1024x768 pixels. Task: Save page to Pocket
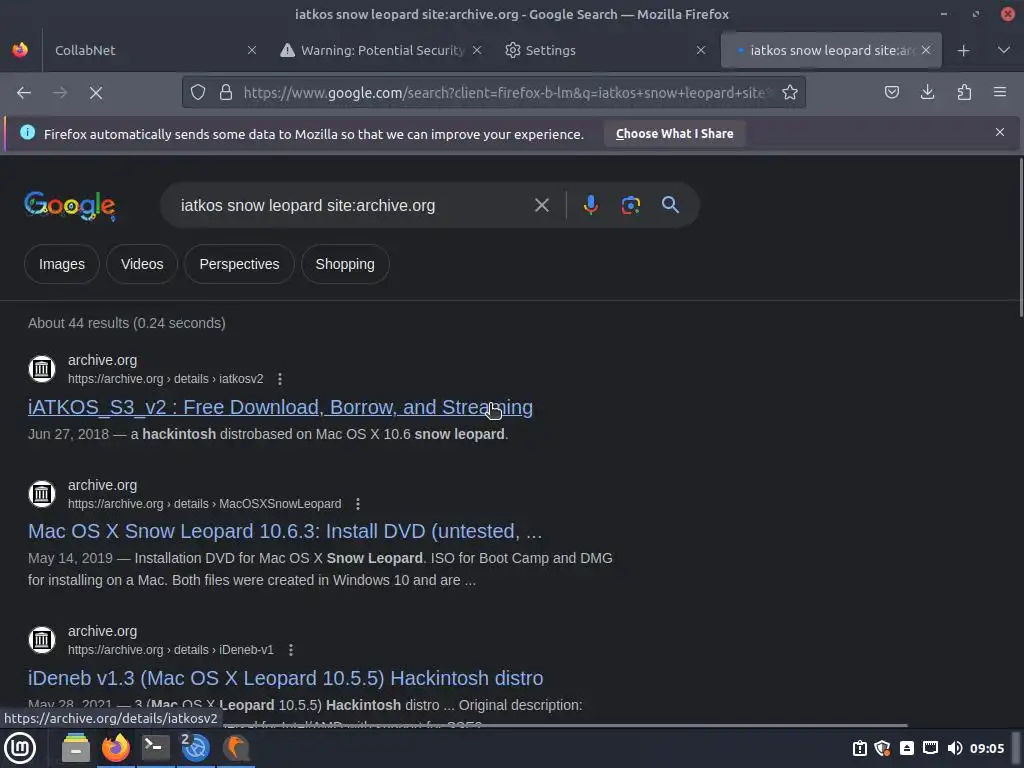[x=891, y=92]
